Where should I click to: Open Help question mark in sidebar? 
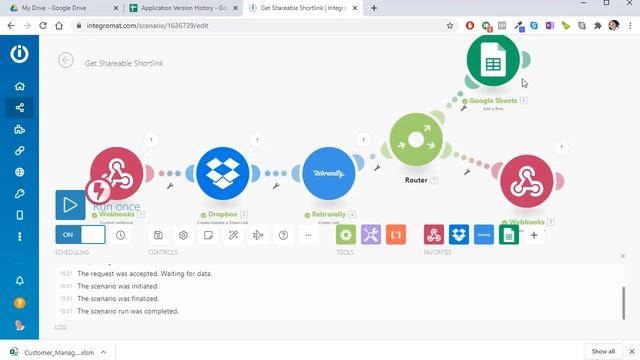pos(20,303)
